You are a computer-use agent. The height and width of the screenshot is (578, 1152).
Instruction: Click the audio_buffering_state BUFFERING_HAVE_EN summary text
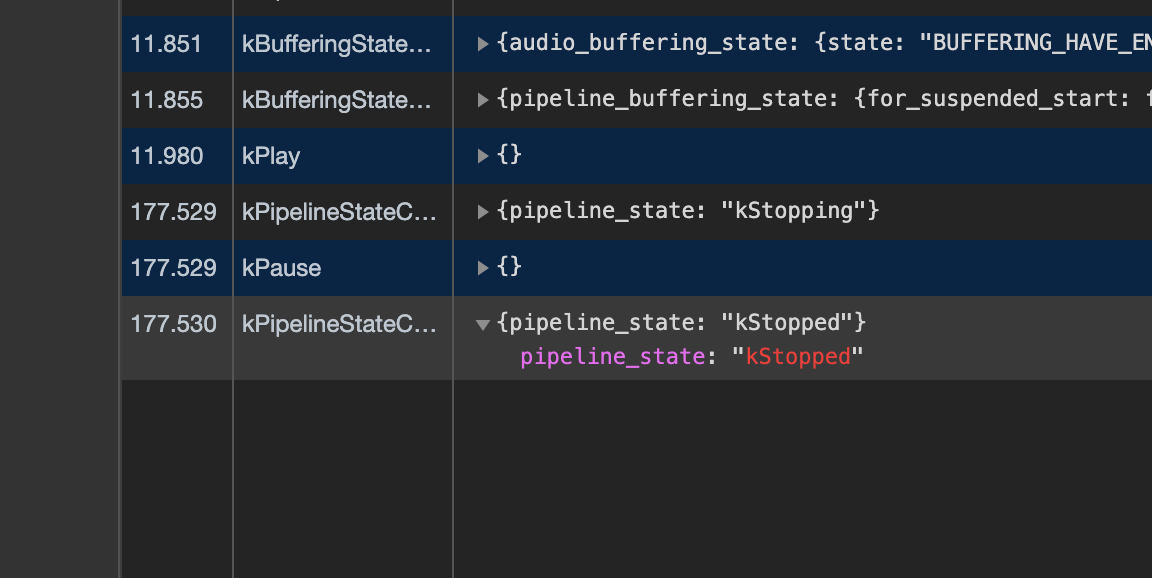[800, 43]
